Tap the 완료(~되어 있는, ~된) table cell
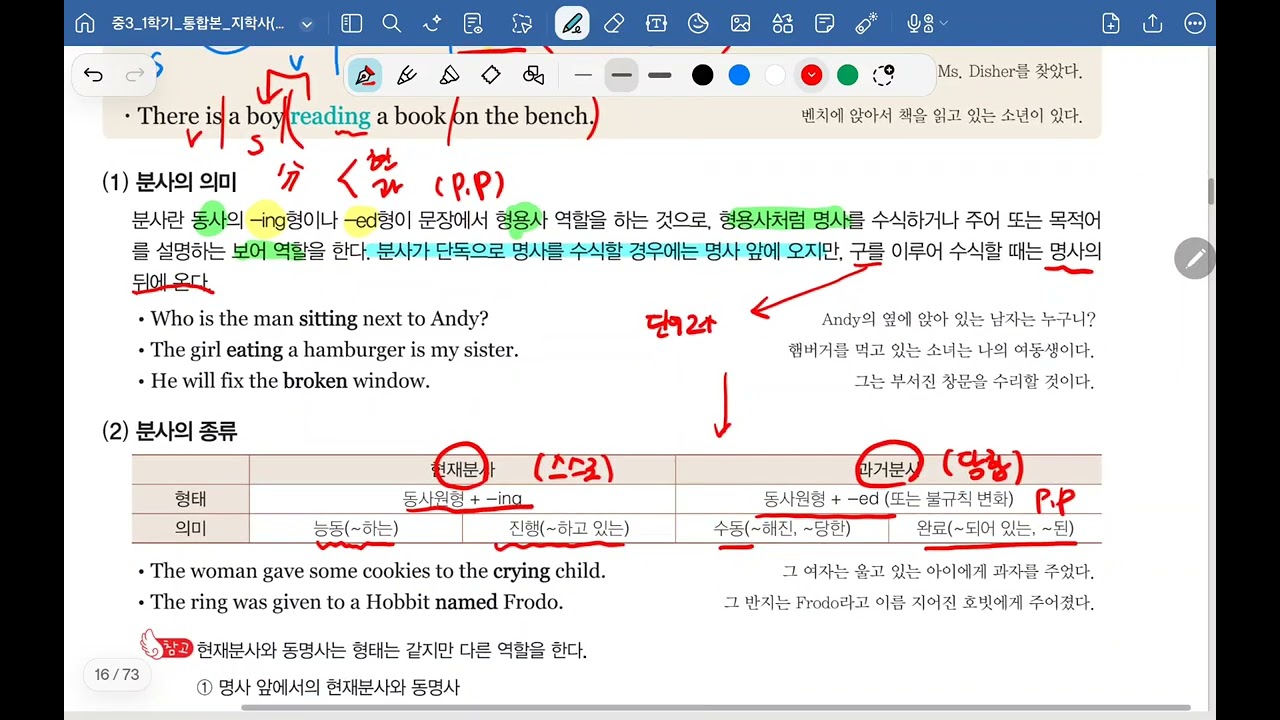Viewport: 1280px width, 720px height. click(x=995, y=528)
